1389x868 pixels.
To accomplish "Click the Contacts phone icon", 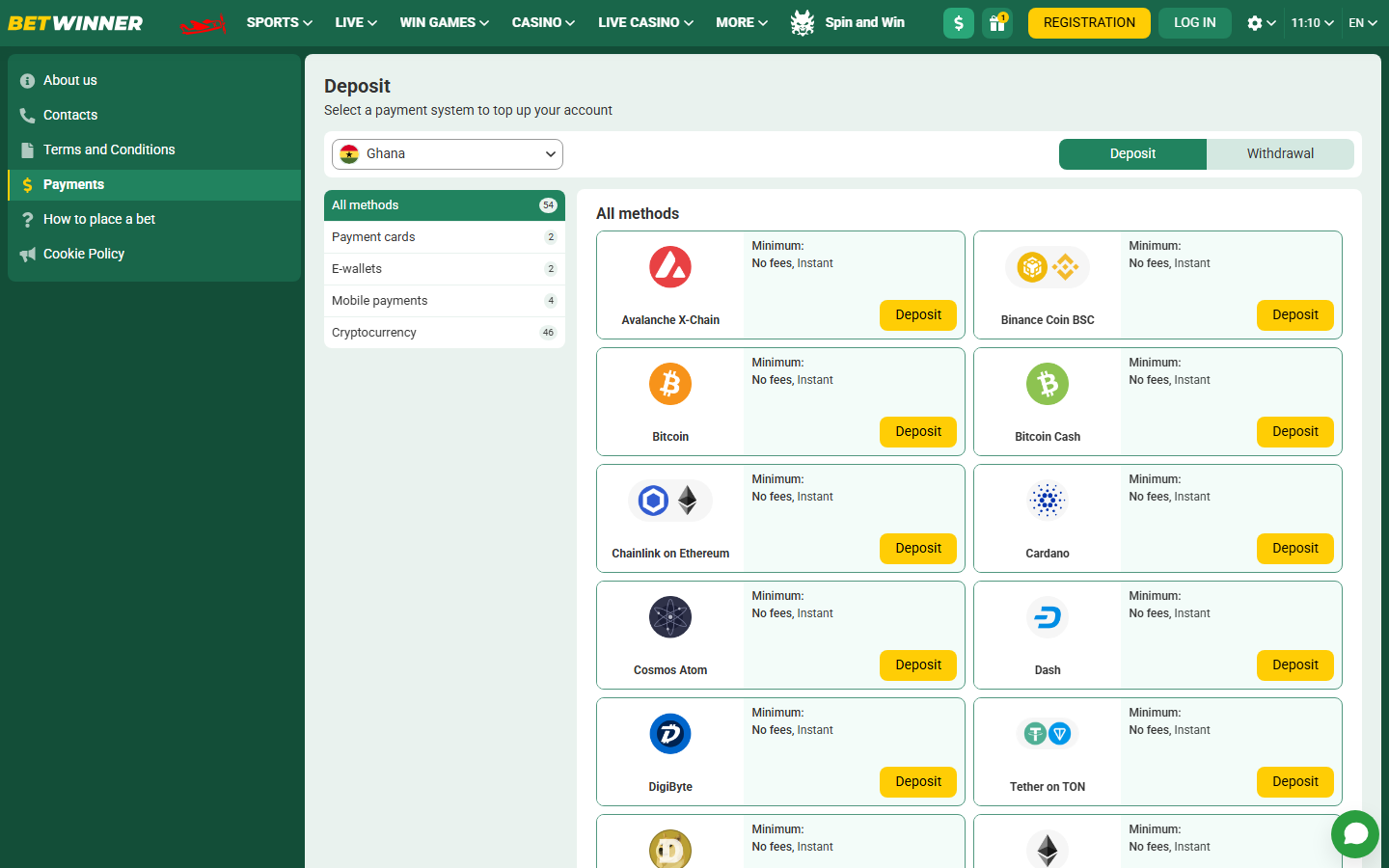I will 27,116.
